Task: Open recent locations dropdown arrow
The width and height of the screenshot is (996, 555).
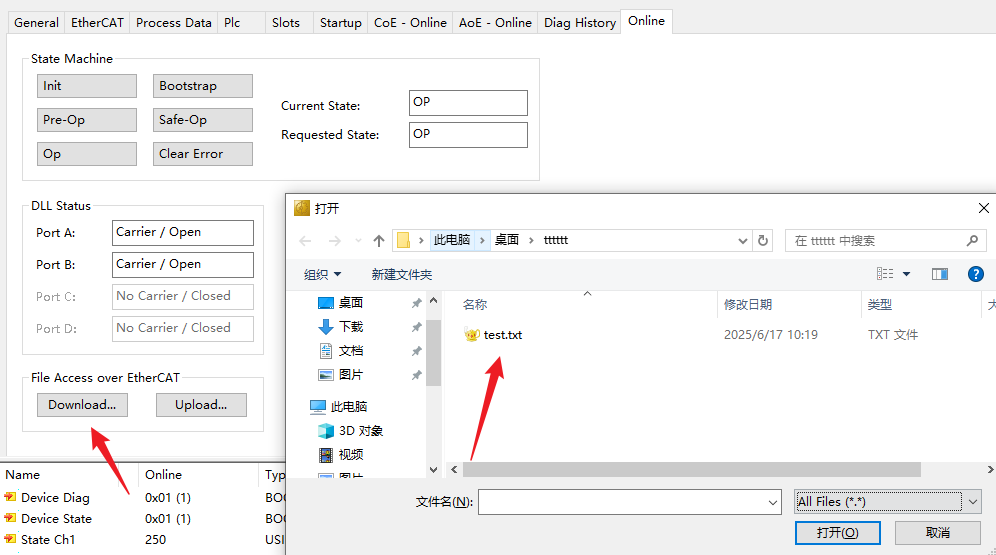Action: point(358,241)
